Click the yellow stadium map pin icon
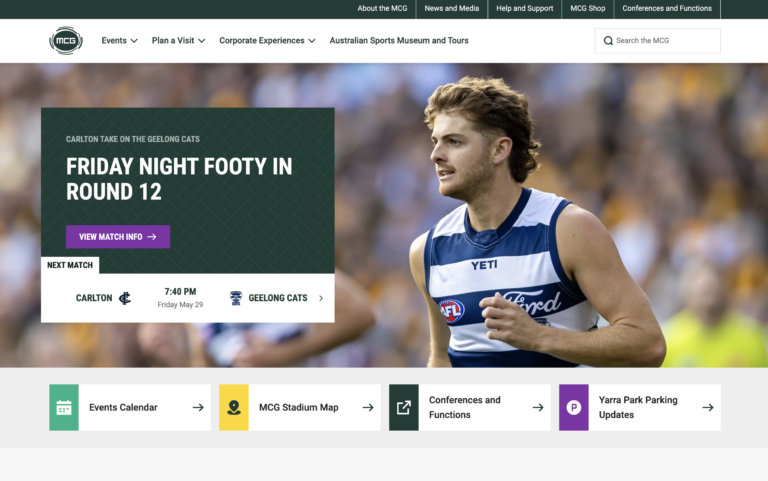Viewport: 768px width, 481px height. pyautogui.click(x=234, y=408)
